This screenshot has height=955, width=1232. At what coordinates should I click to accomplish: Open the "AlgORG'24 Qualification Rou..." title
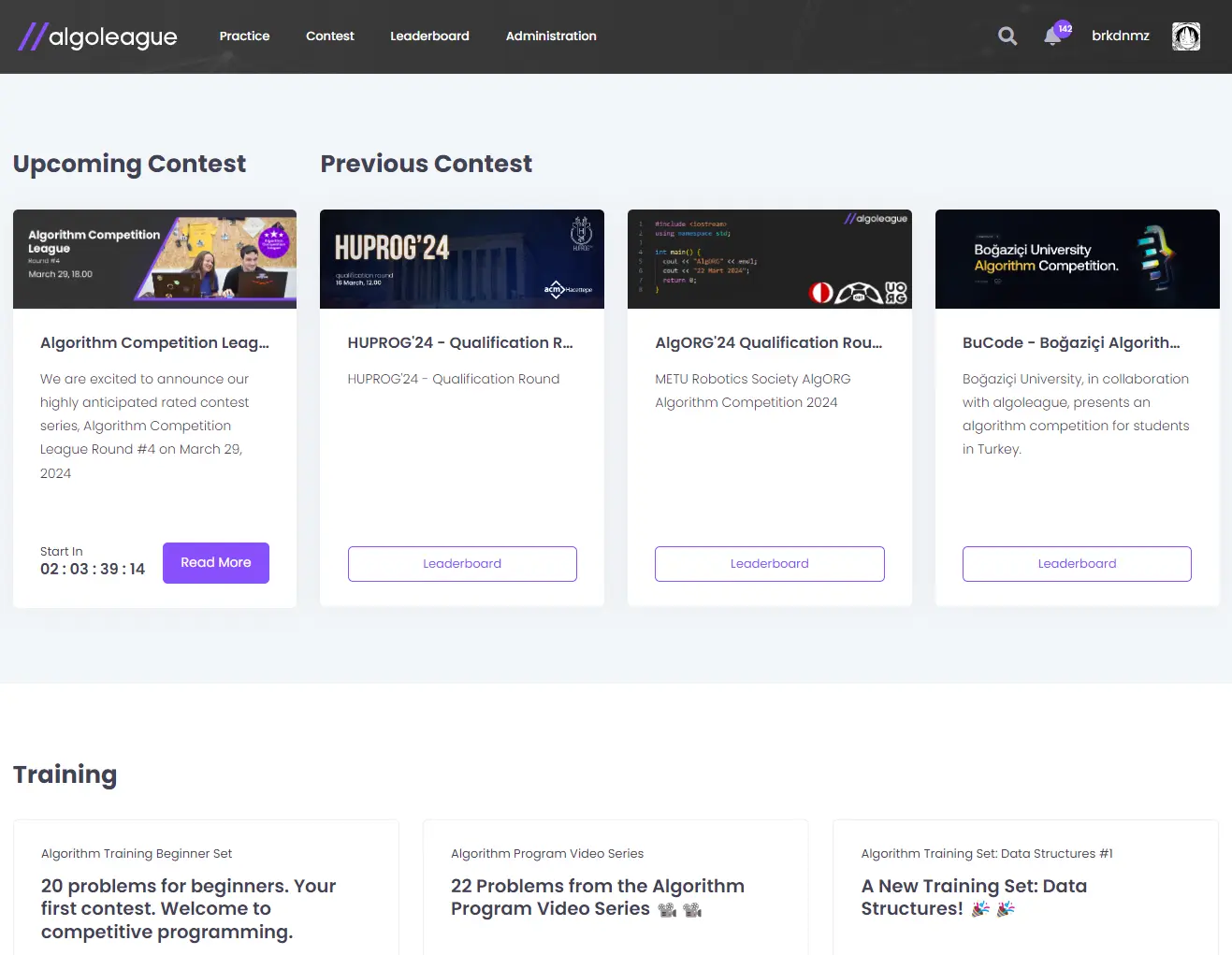[769, 342]
